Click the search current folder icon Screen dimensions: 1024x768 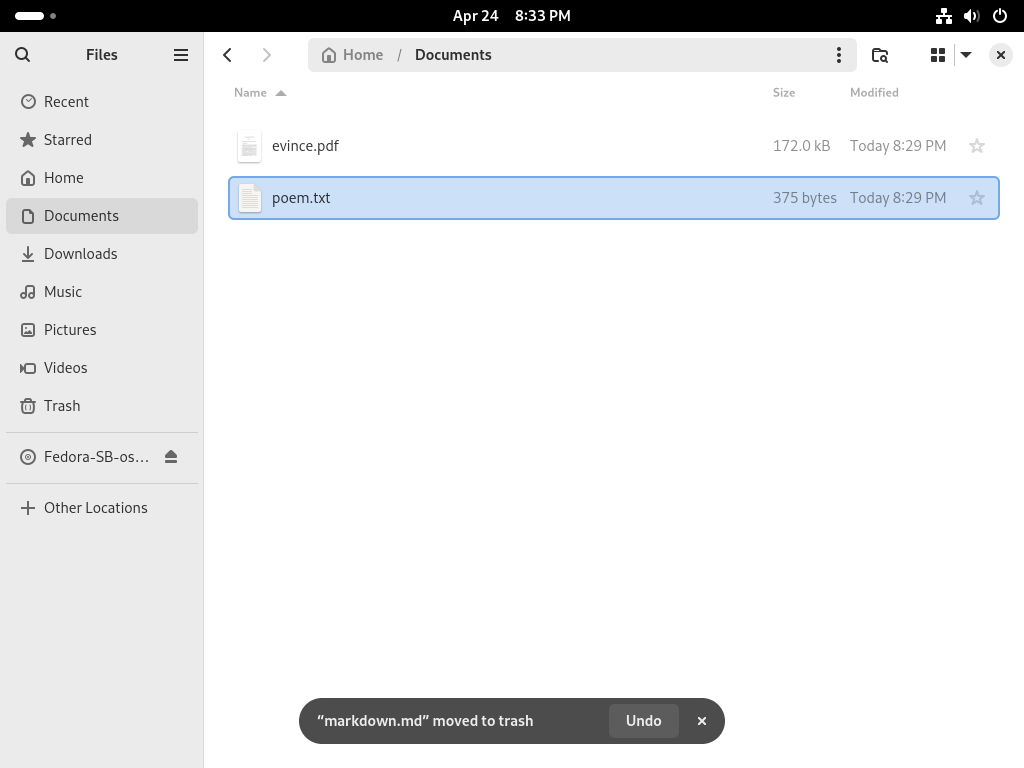pyautogui.click(x=880, y=55)
